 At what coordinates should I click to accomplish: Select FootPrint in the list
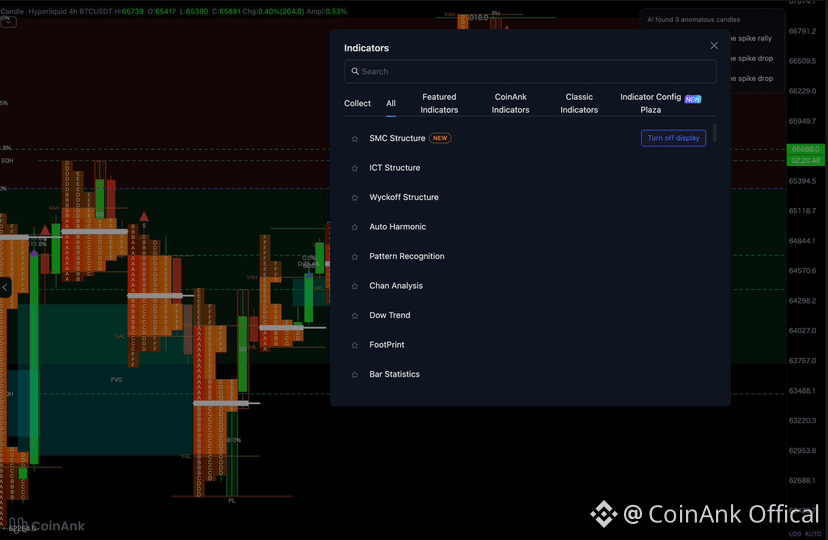pos(387,345)
